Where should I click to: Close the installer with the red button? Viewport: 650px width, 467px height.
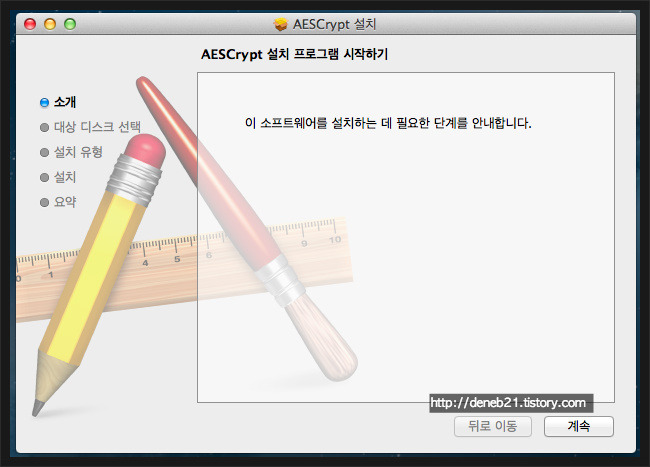[30, 24]
